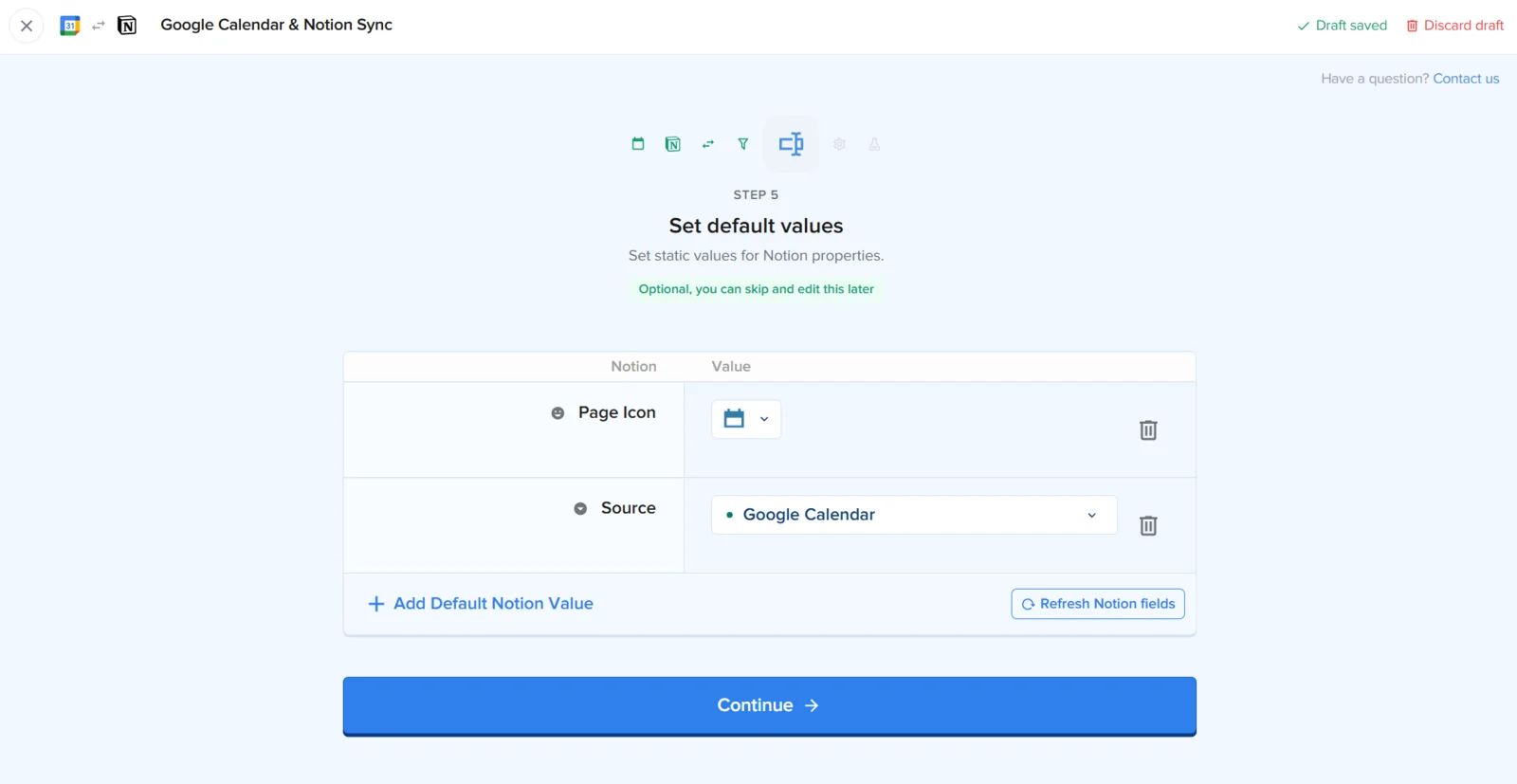Go to the Notion step icon
The image size is (1517, 784).
point(673,144)
